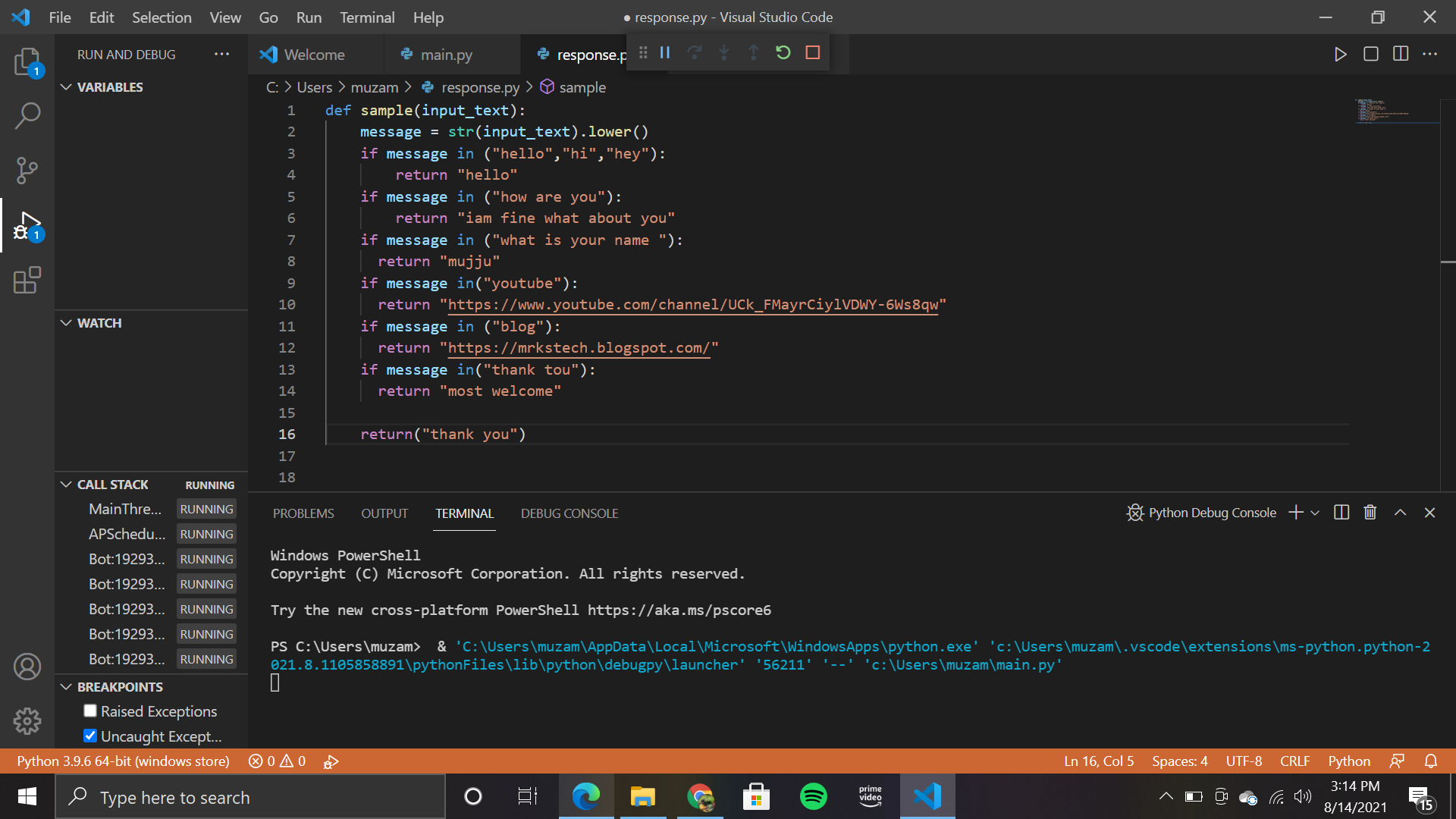Screen dimensions: 1456x819
Task: Click the code minimap preview
Action: (1397, 110)
